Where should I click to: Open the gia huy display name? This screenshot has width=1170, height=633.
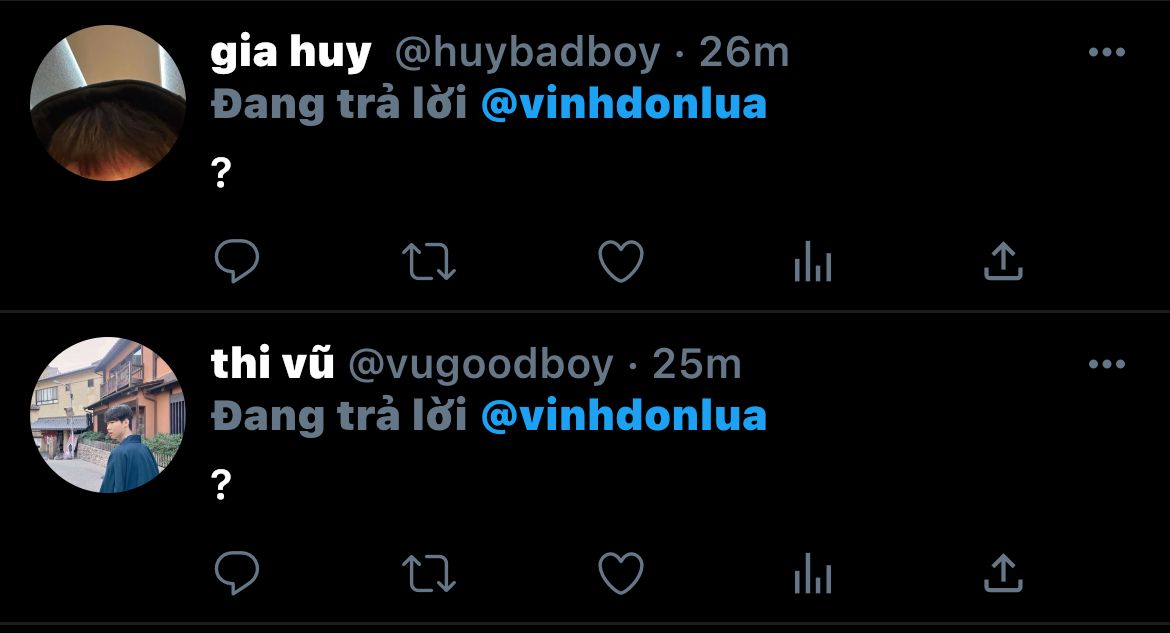[291, 54]
